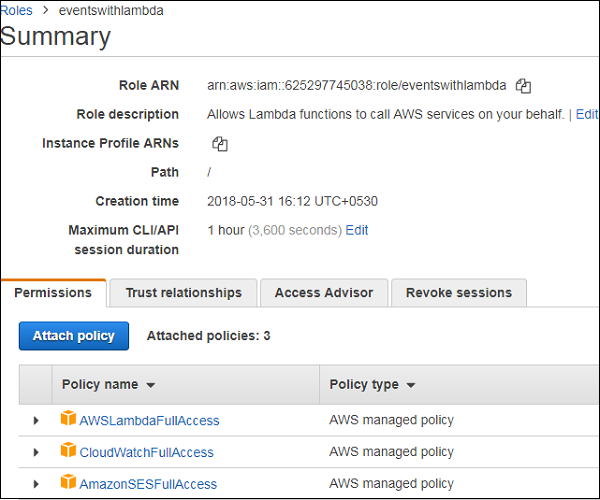
Task: Click the CloudWatchFullAccess policy box icon
Action: pos(68,452)
